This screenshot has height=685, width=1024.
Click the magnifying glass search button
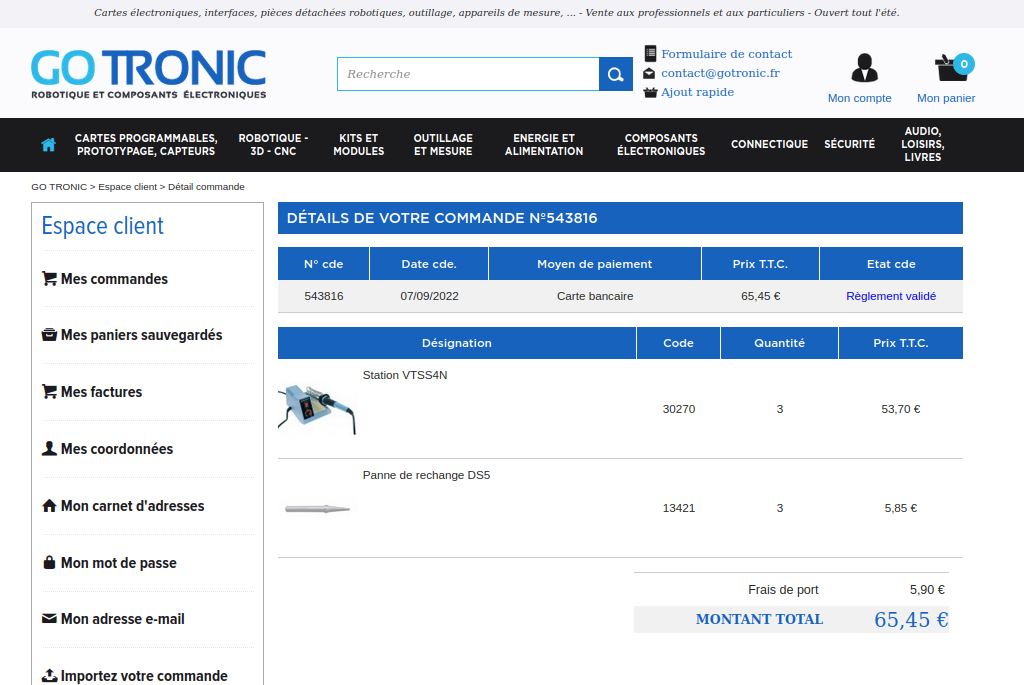616,74
